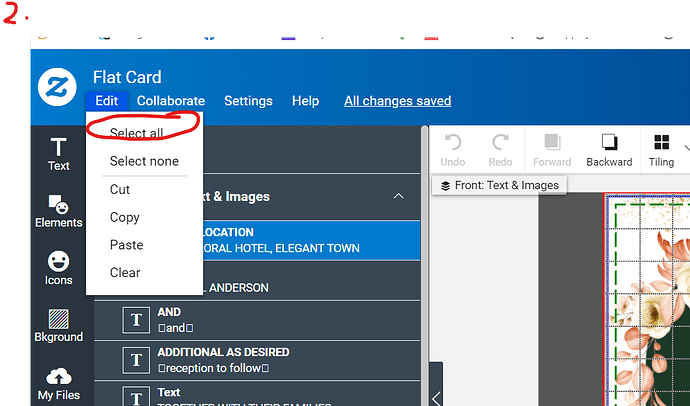Open the Tiling option

tap(661, 150)
